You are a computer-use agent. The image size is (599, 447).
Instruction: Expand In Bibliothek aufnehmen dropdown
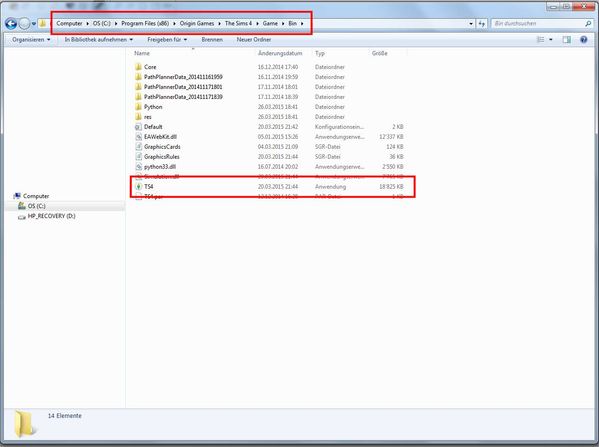99,39
